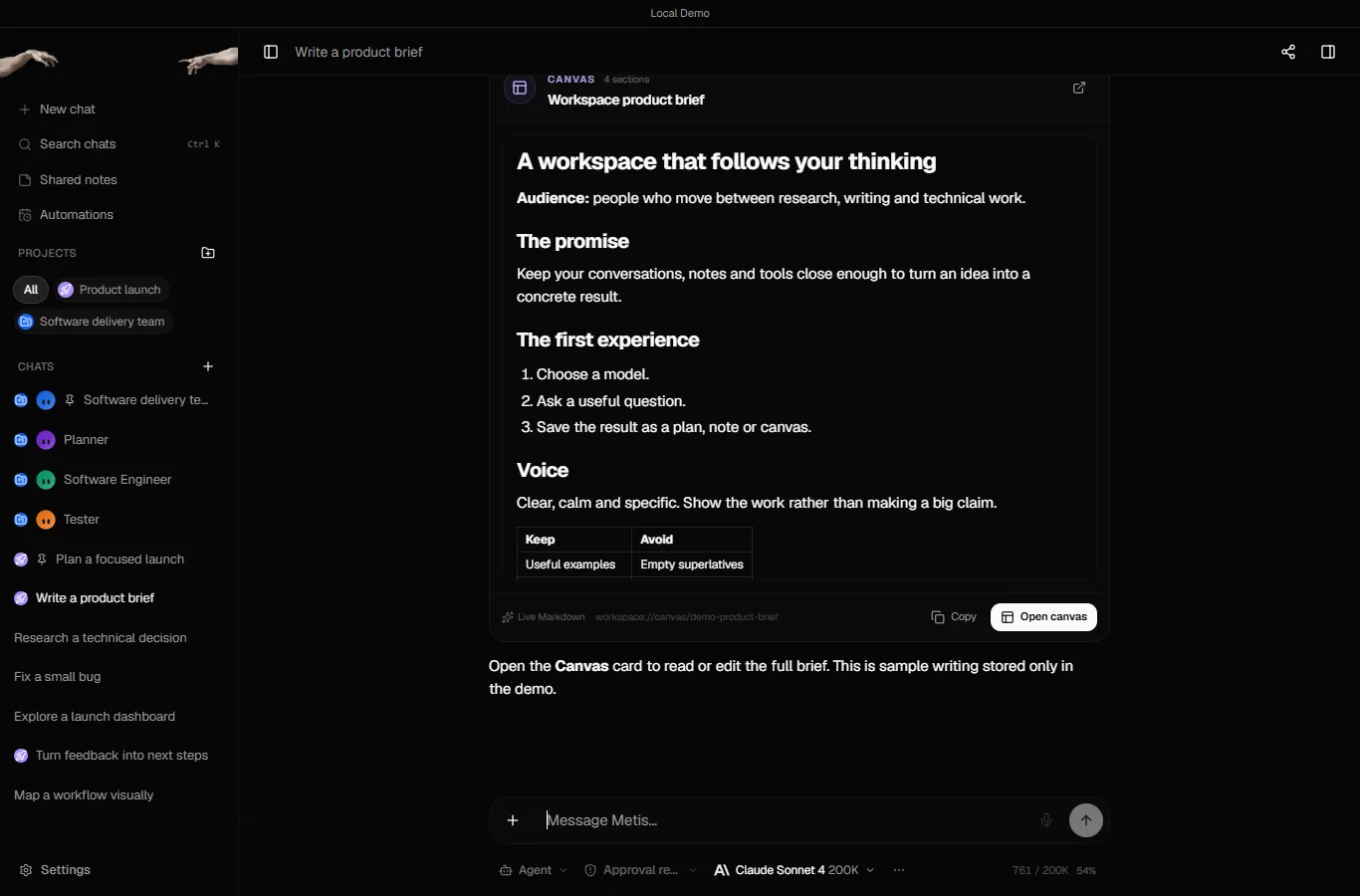Open the Fix a small bug chat
Viewport: 1360px width, 896px height.
click(x=118, y=677)
